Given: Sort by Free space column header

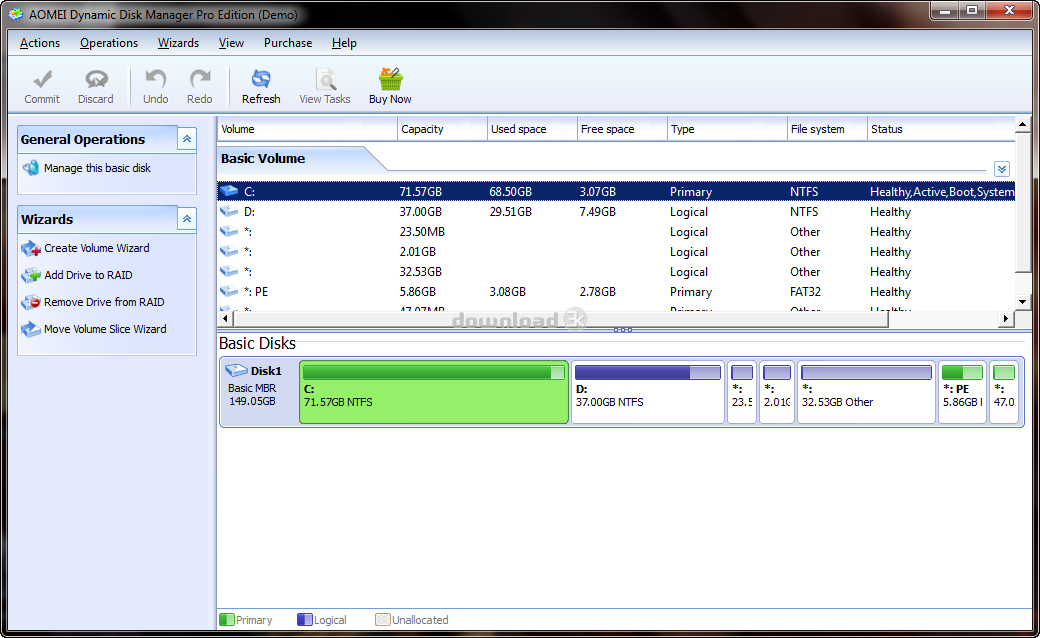Looking at the screenshot, I should pyautogui.click(x=622, y=129).
